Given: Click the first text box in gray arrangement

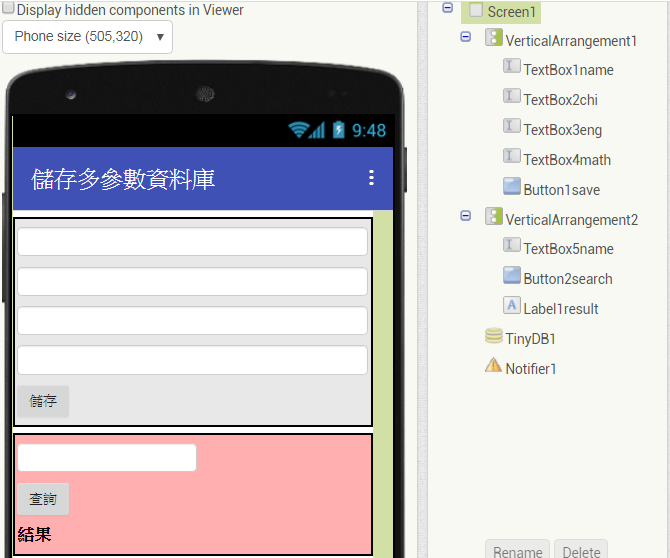Looking at the screenshot, I should click(192, 242).
